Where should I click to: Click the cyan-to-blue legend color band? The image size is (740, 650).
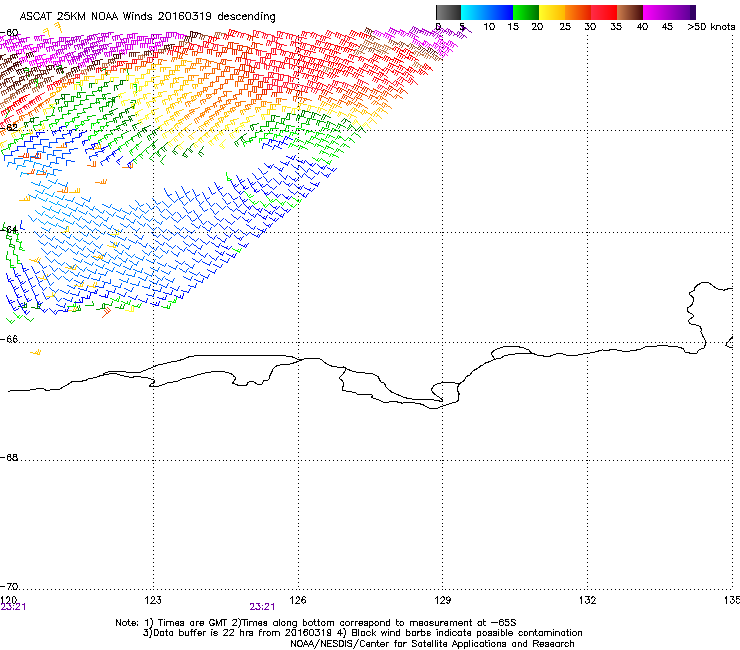pyautogui.click(x=487, y=12)
